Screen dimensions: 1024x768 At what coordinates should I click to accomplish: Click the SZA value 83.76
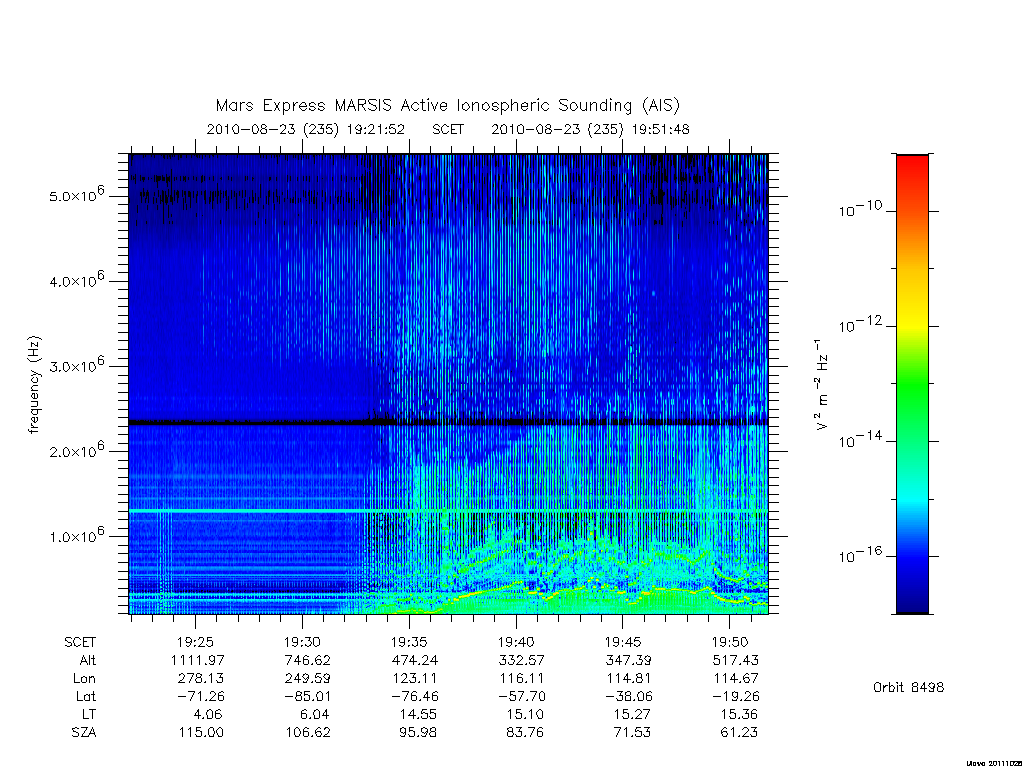(x=525, y=733)
